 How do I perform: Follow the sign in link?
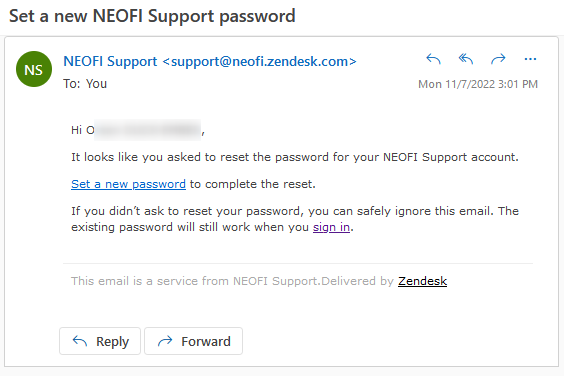[x=331, y=227]
